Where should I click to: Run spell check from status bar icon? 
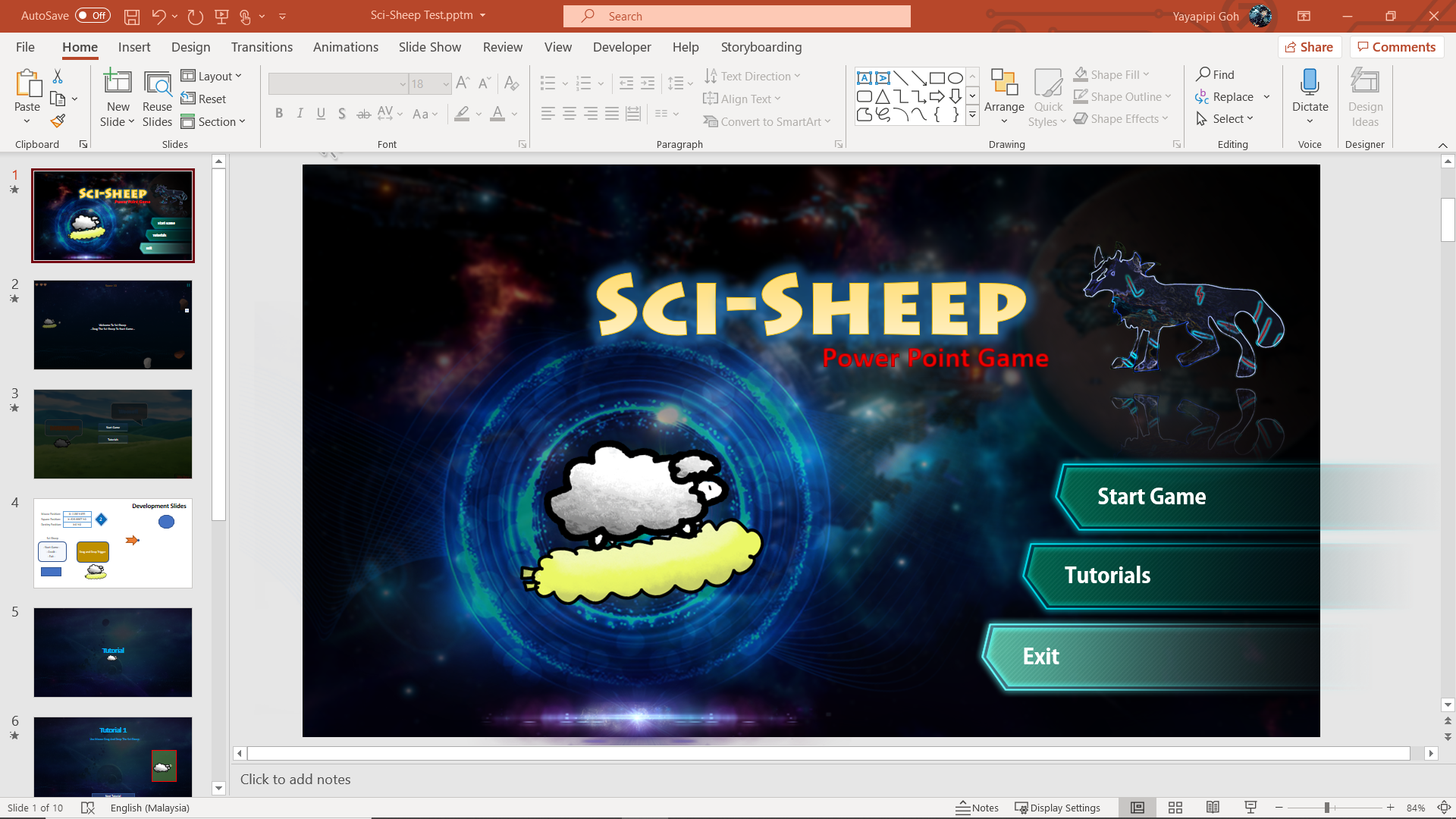pos(88,808)
